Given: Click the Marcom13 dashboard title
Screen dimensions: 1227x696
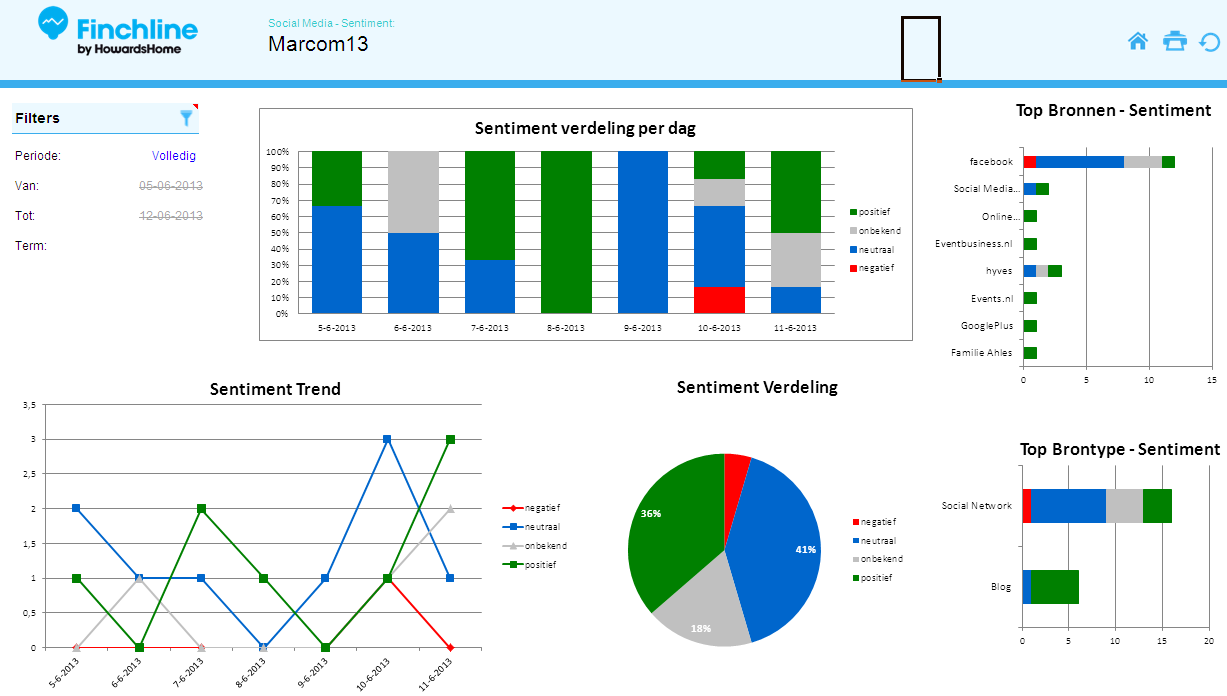Looking at the screenshot, I should 318,44.
